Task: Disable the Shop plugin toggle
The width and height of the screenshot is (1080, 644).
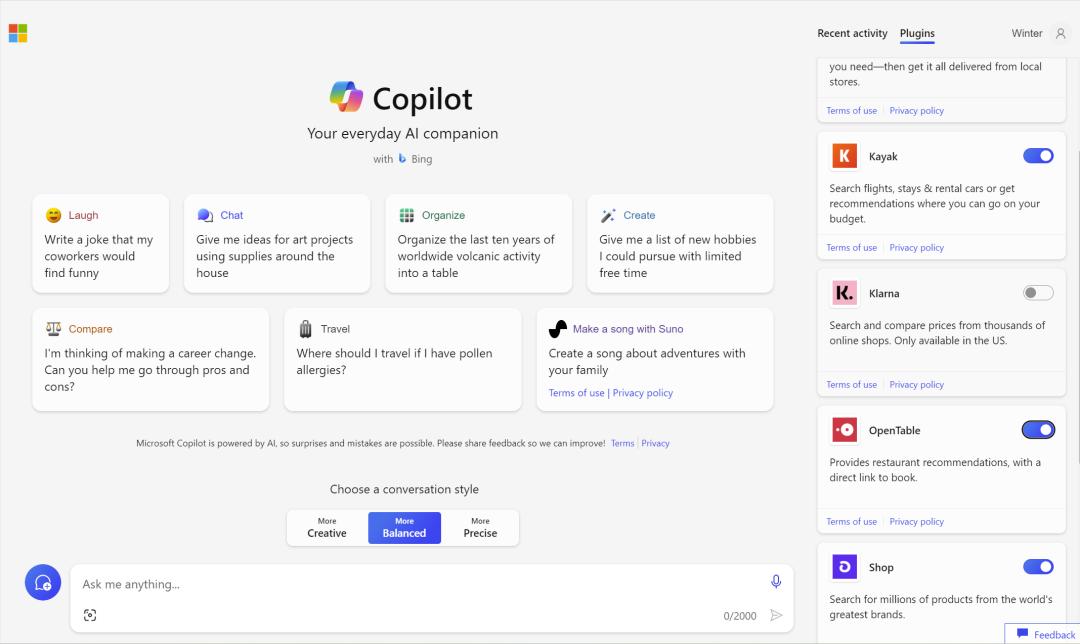Action: (x=1038, y=567)
